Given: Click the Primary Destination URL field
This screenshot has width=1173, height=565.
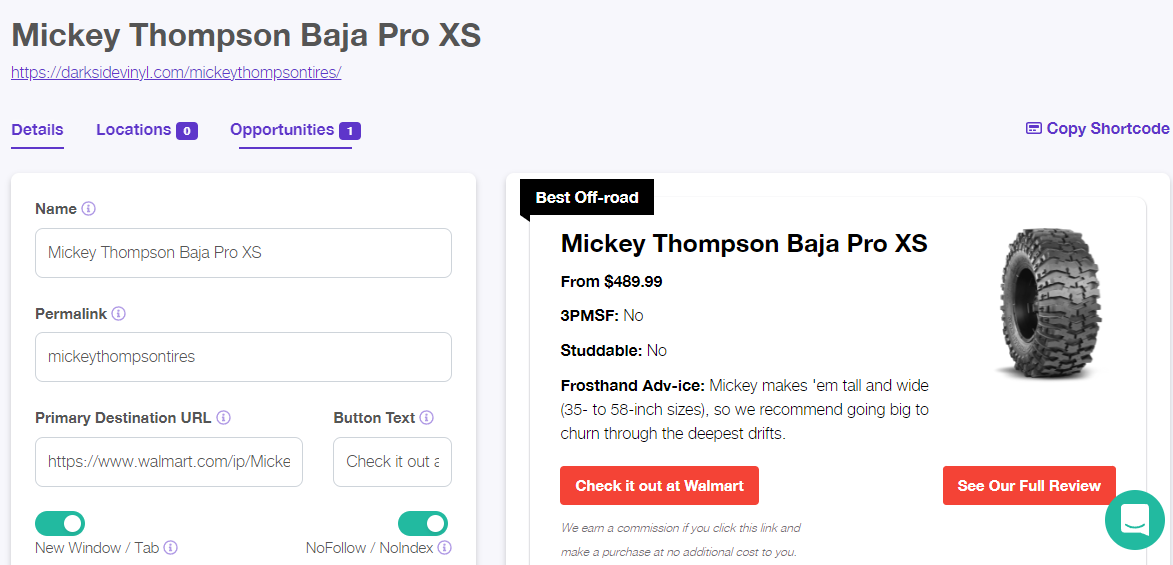Looking at the screenshot, I should (x=169, y=462).
